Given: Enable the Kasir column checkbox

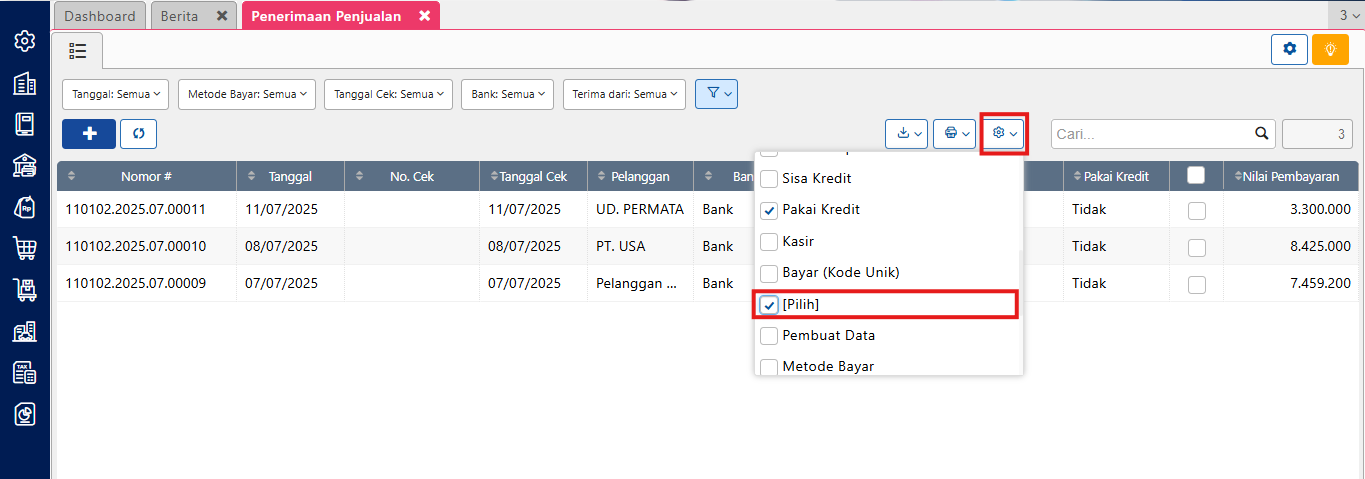Looking at the screenshot, I should (x=770, y=241).
